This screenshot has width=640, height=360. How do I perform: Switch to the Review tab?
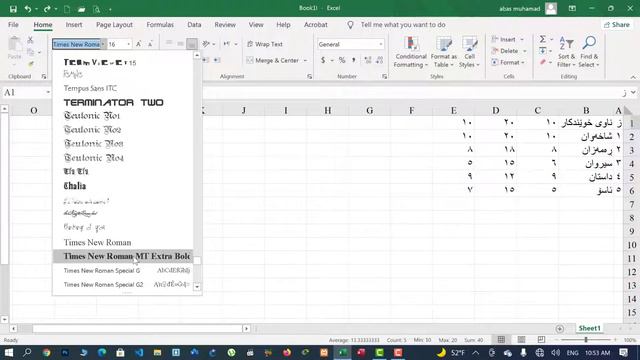click(x=225, y=25)
